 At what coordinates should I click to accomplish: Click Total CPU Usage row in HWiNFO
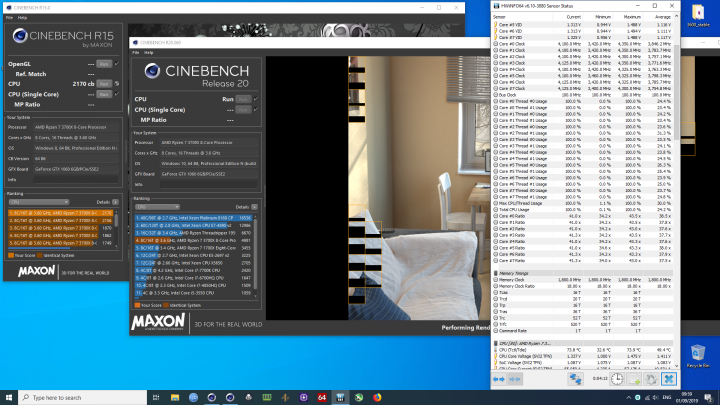(583, 209)
